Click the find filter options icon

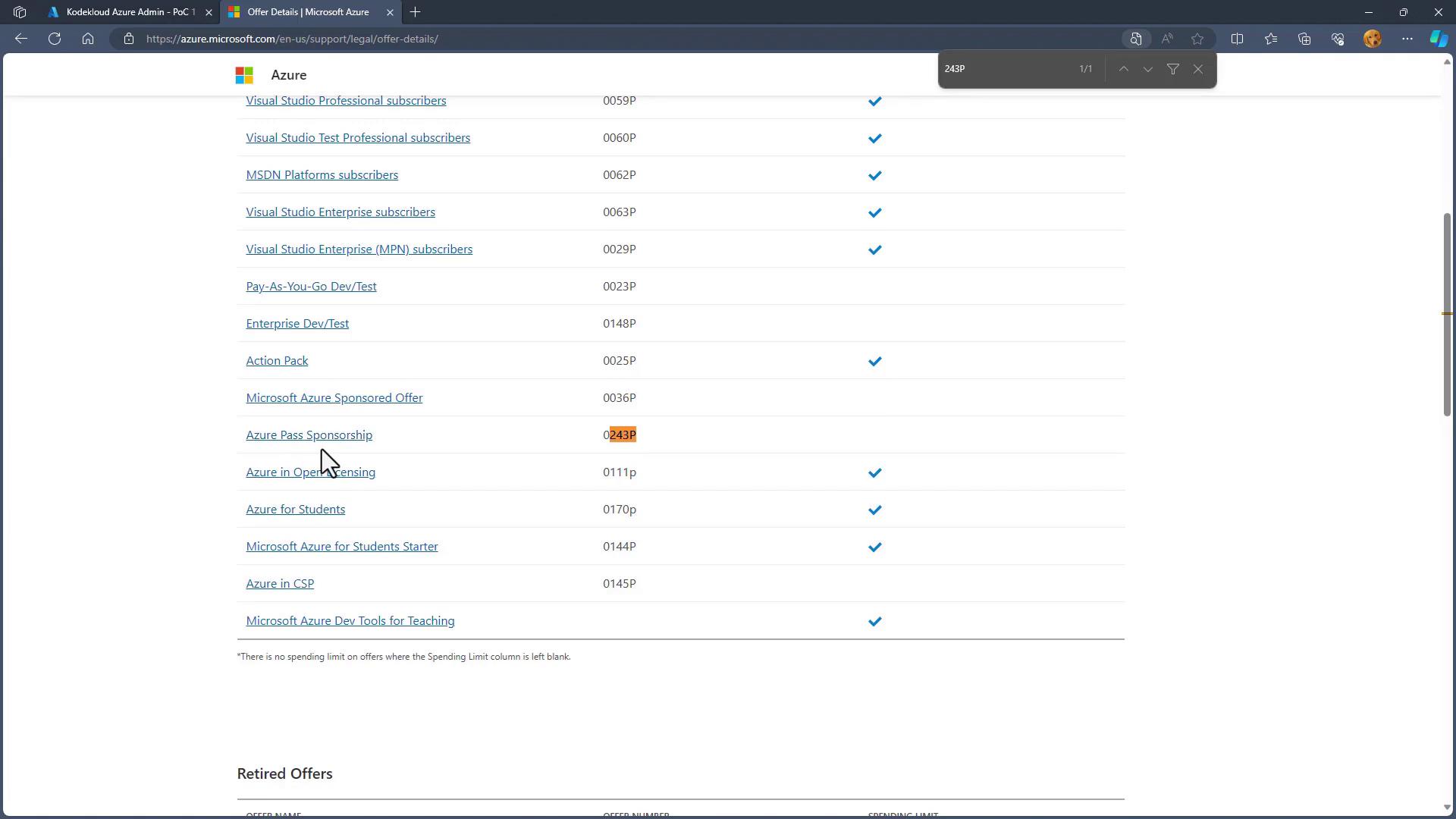click(x=1173, y=69)
